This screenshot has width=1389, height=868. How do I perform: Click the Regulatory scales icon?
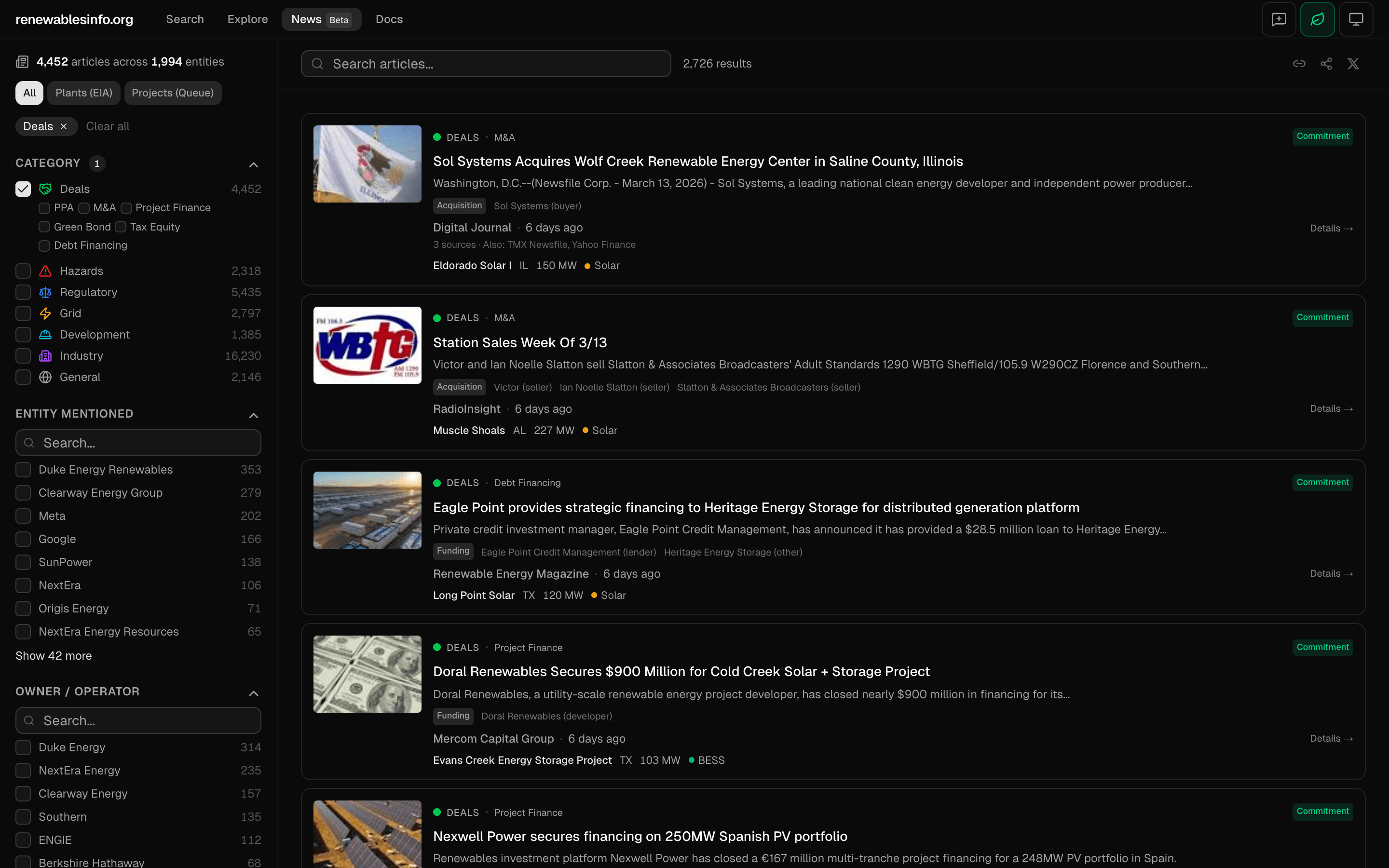pyautogui.click(x=45, y=292)
